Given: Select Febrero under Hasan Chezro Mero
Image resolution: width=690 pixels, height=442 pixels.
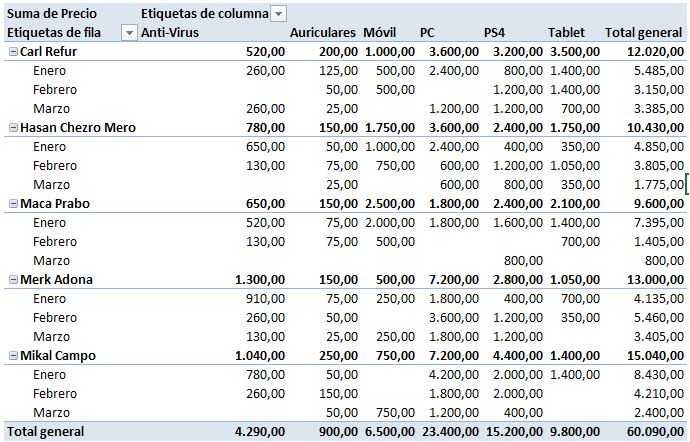Looking at the screenshot, I should (55, 166).
